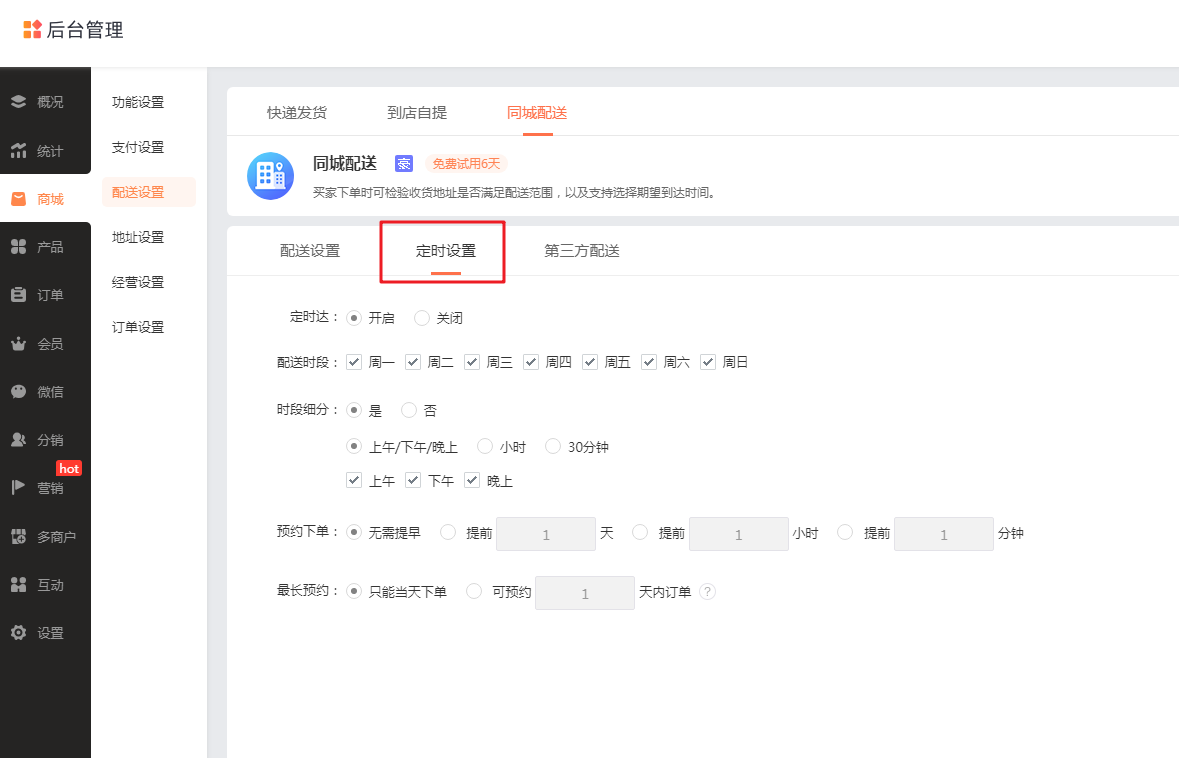The width and height of the screenshot is (1179, 758).
Task: Click the help question mark after 天内订单
Action: [707, 592]
